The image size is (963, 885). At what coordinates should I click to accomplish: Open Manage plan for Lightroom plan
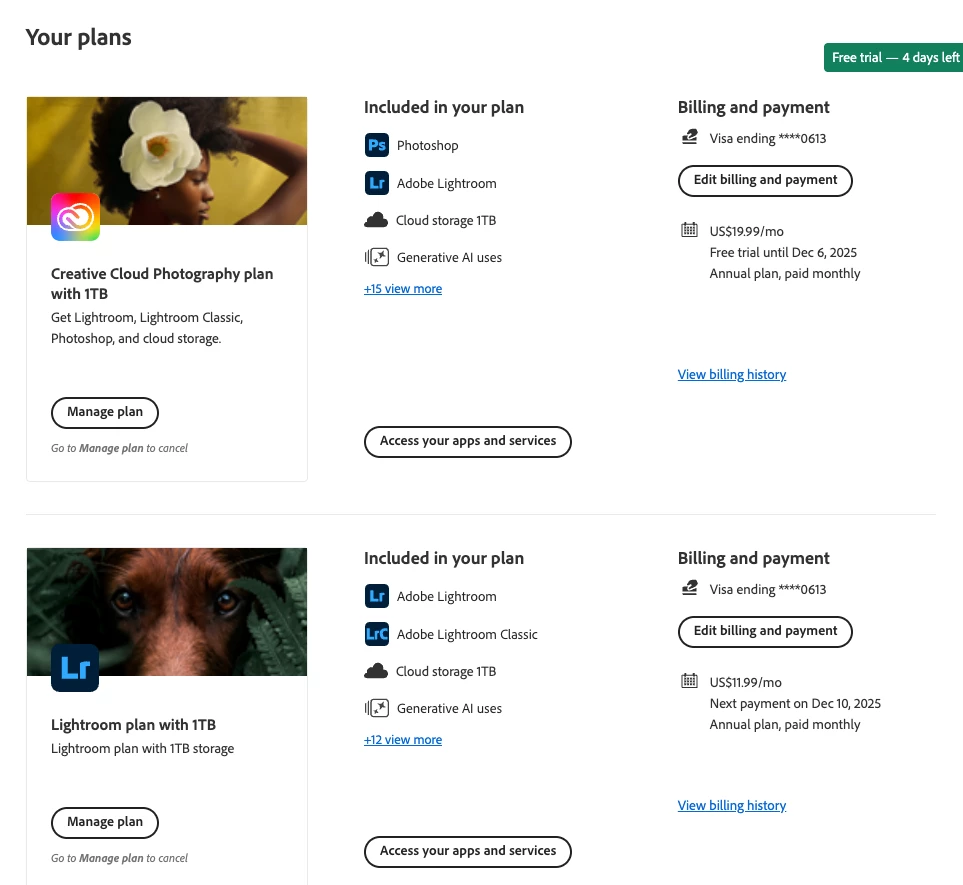(105, 822)
